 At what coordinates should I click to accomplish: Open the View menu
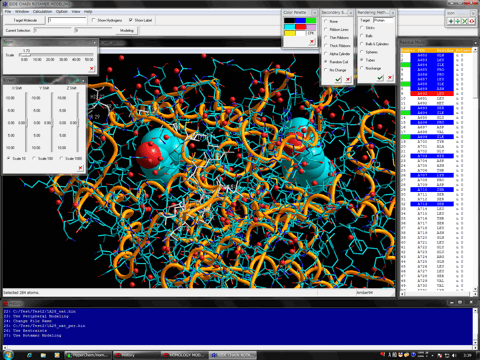[x=76, y=12]
